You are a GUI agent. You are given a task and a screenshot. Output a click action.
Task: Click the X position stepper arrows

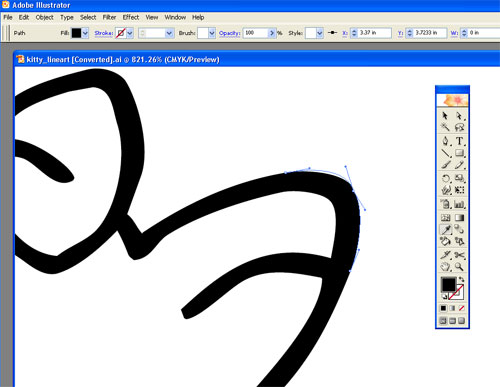[x=354, y=33]
